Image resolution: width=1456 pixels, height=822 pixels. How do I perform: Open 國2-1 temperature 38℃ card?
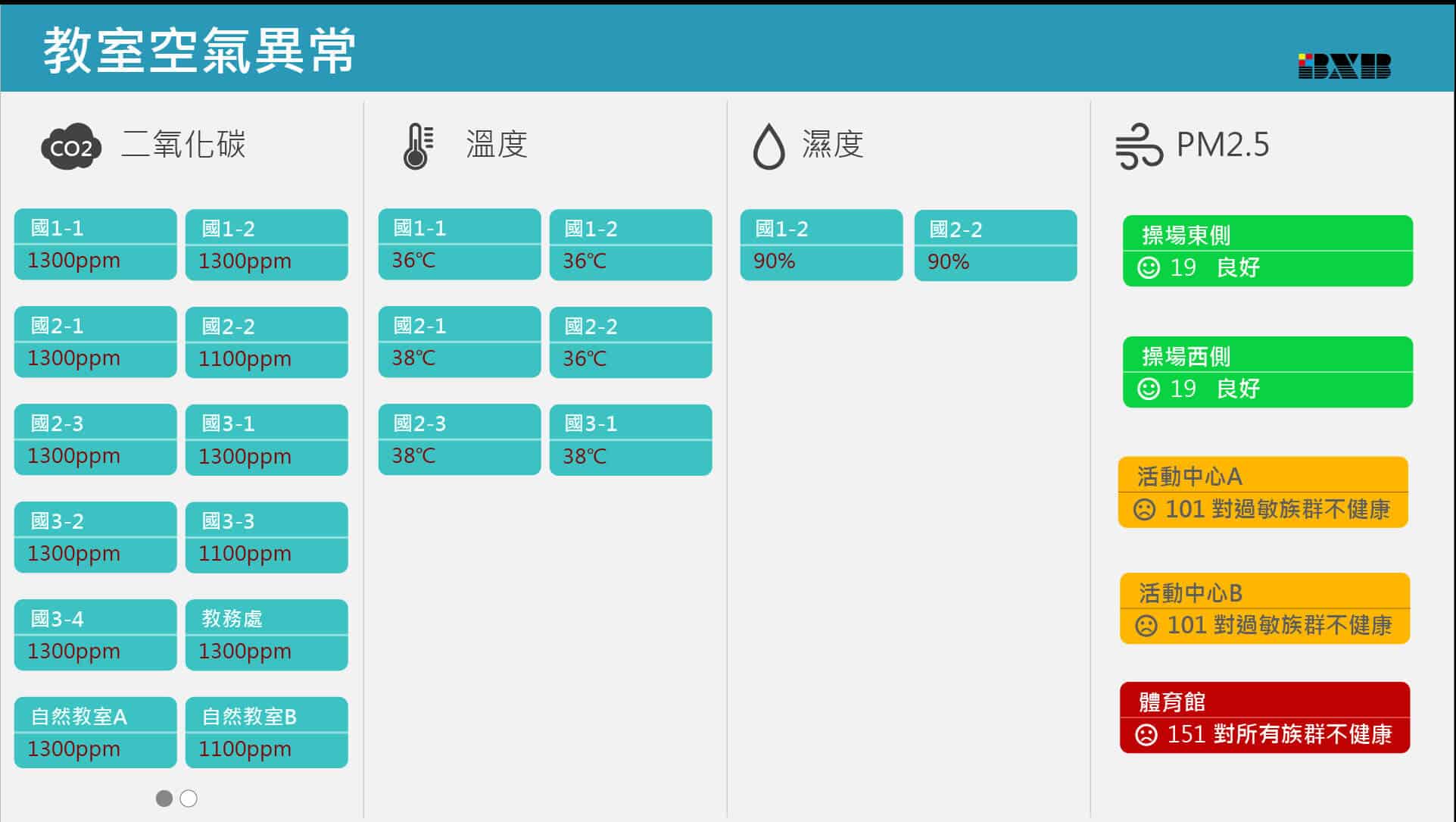(x=460, y=342)
